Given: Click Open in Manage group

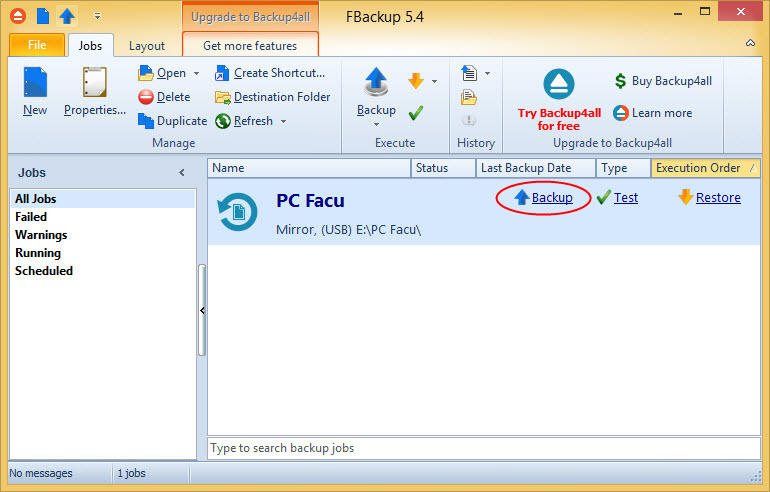Looking at the screenshot, I should 163,73.
